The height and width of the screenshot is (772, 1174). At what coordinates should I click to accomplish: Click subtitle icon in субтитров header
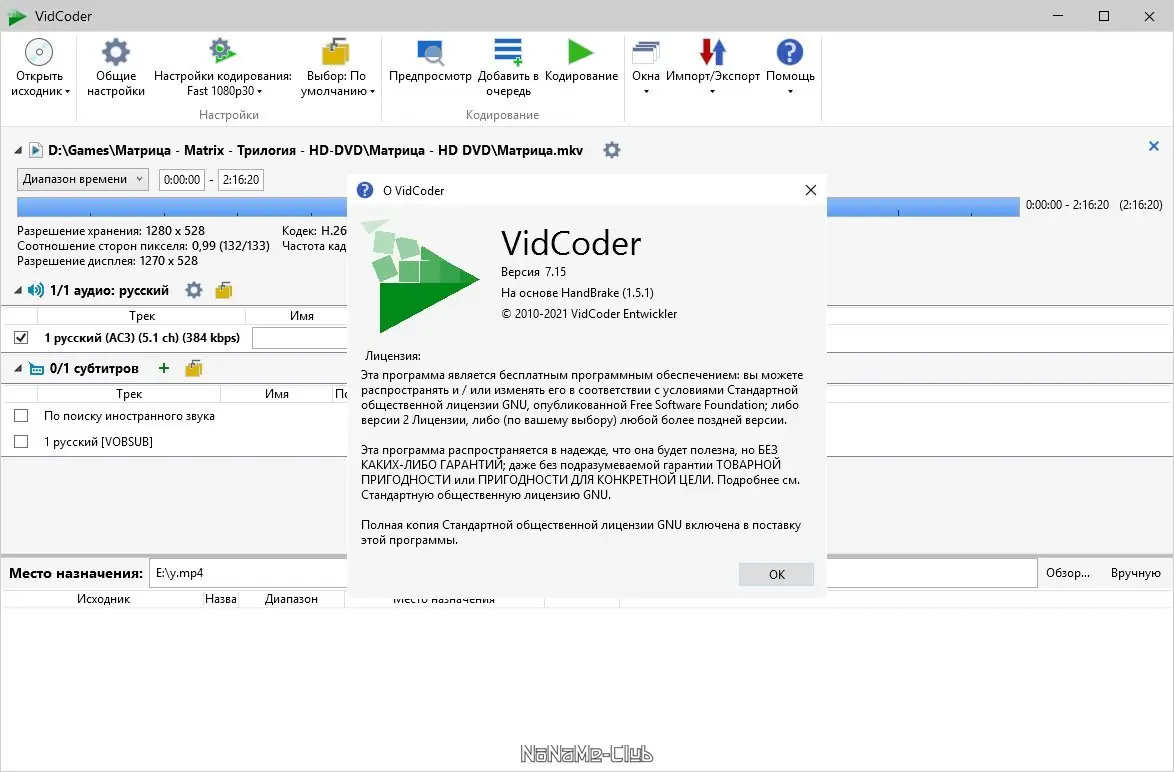tap(36, 368)
